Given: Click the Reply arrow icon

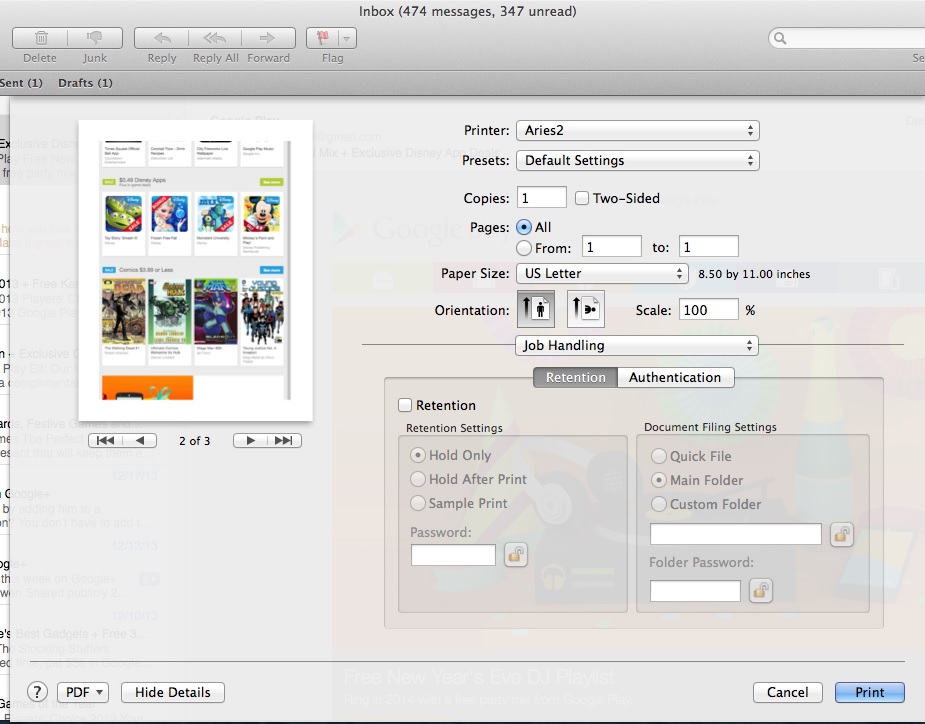Looking at the screenshot, I should tap(162, 38).
